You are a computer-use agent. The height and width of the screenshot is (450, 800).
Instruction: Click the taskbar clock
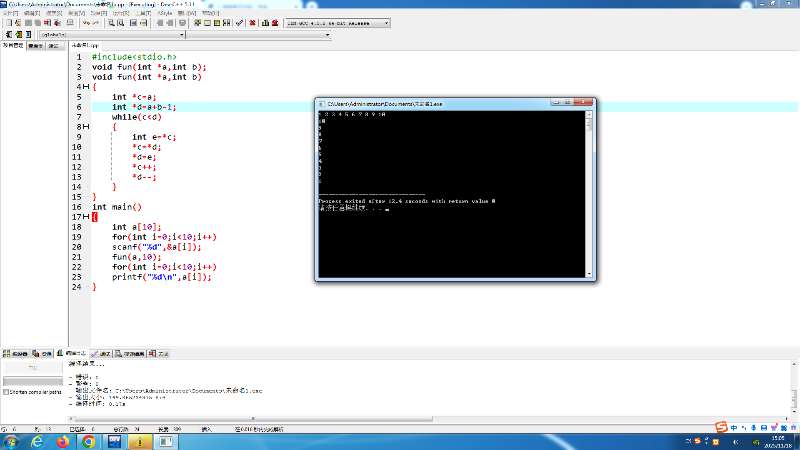(778, 442)
